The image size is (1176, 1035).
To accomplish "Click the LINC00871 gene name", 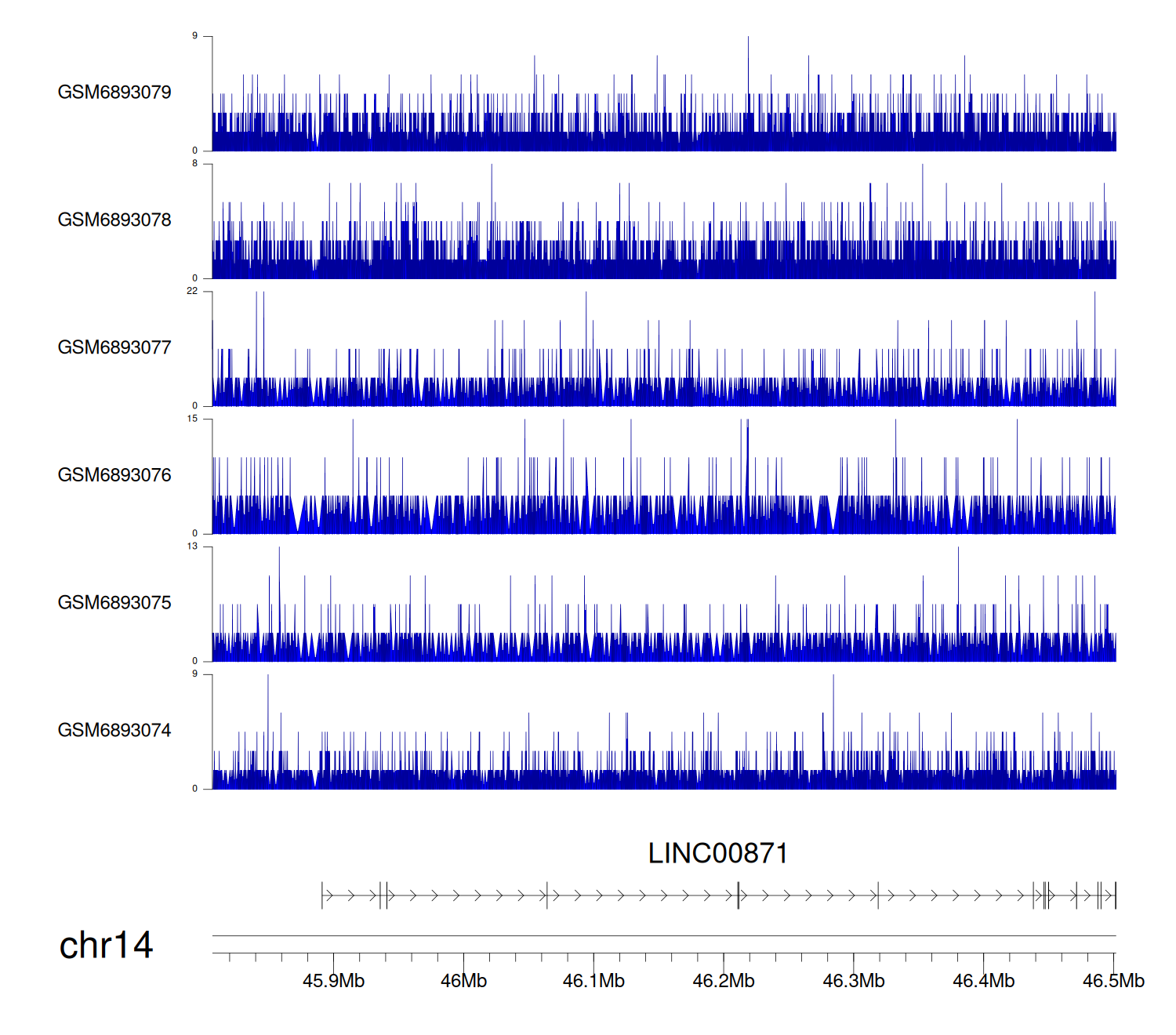I will point(717,854).
